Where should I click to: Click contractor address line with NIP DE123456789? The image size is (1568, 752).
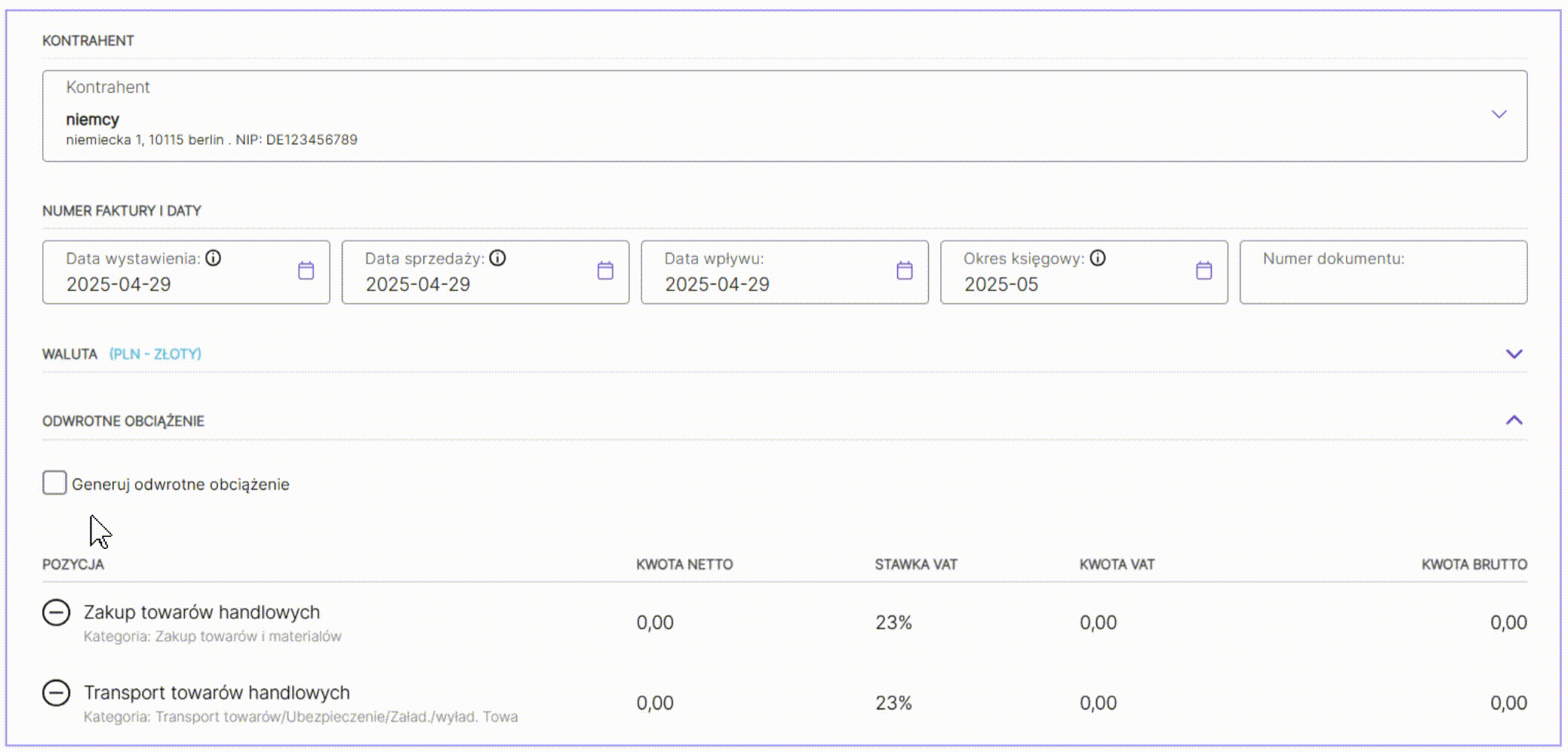pyautogui.click(x=211, y=140)
